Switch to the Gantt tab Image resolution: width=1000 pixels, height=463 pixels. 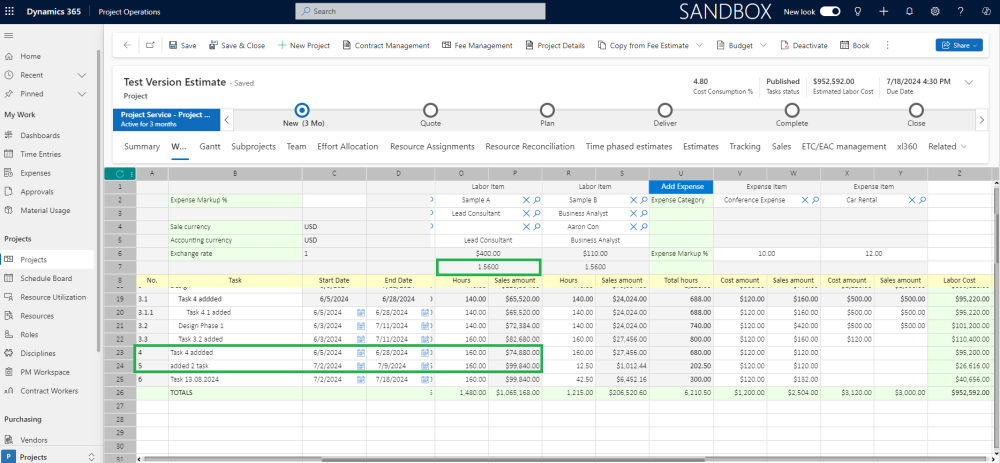click(x=209, y=146)
